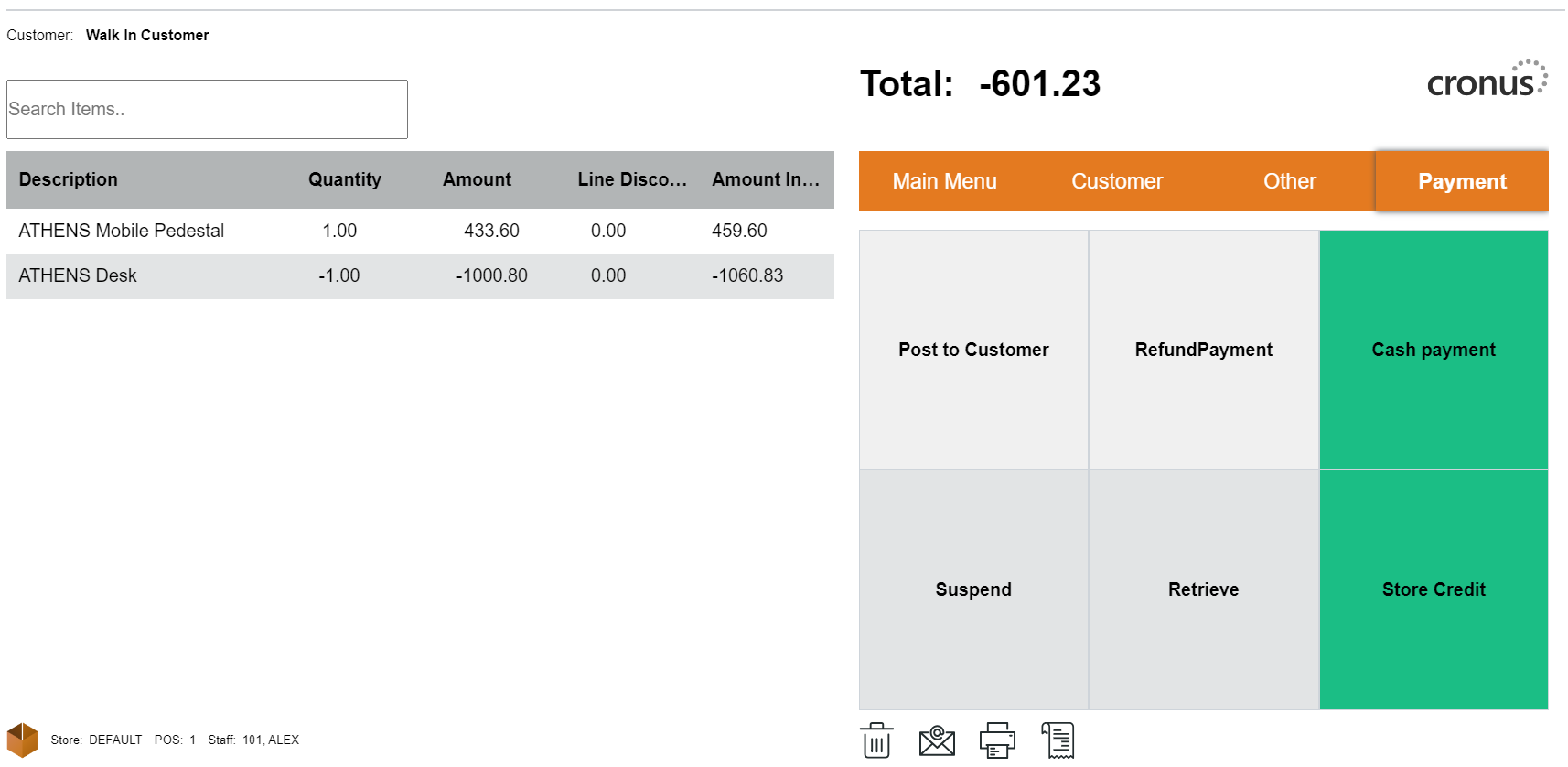Focus the Search Items input field
Screen dimensions: 1568x767
pos(207,109)
